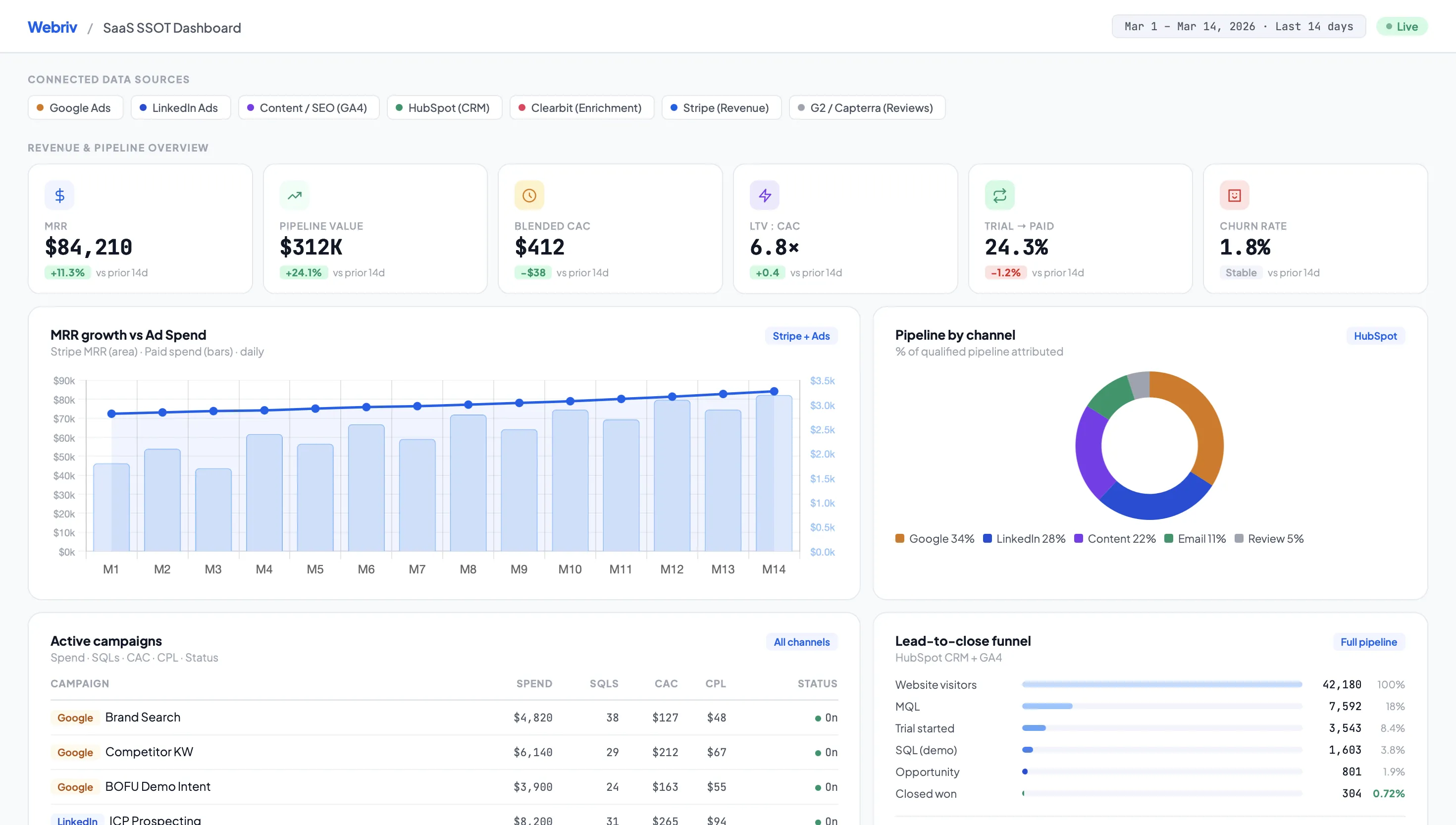Click the LTV:CAC lightning bolt icon
This screenshot has width=1456, height=825.
[764, 196]
